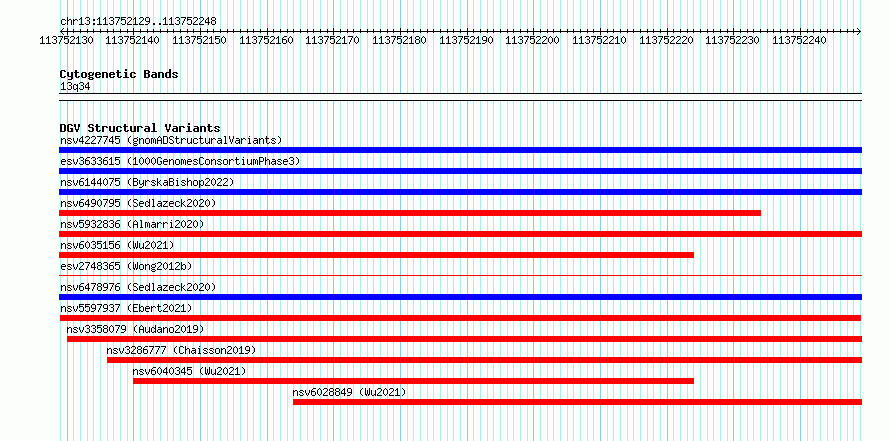Select the red bar under nsv5932836
Image resolution: width=890 pixels, height=441 pixels.
[460, 234]
